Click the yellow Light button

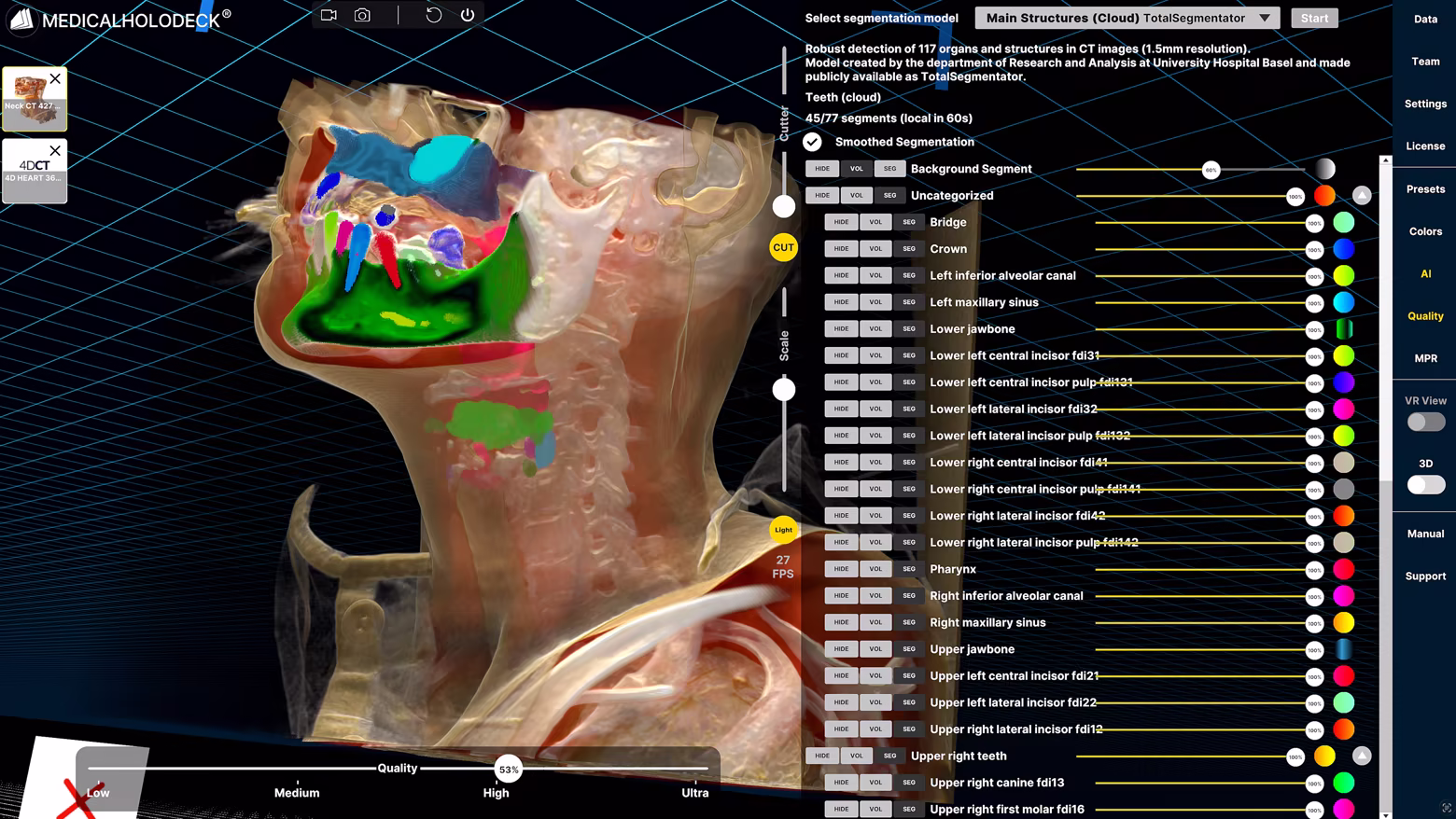click(783, 530)
